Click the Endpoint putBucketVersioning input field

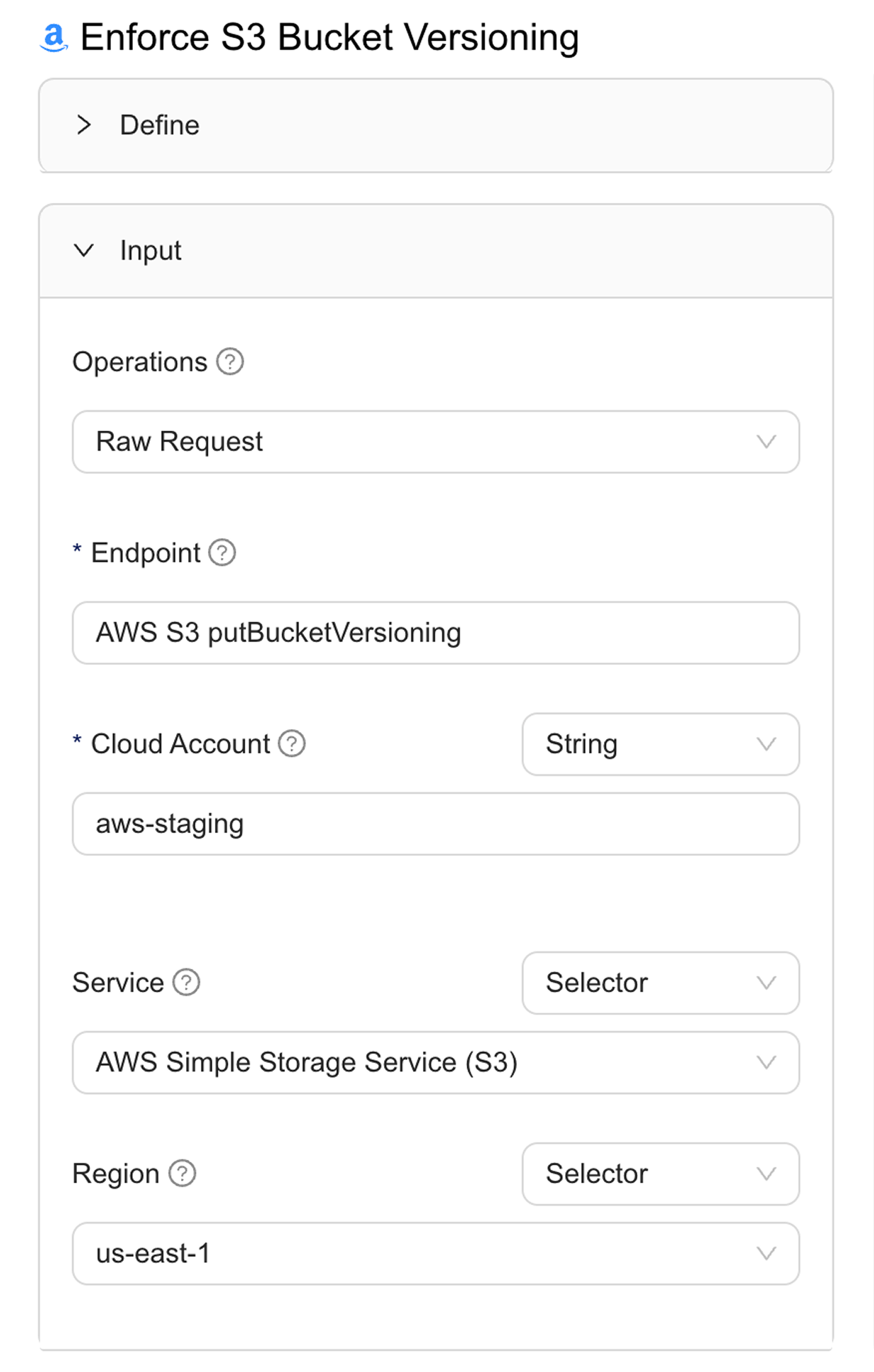click(x=436, y=633)
